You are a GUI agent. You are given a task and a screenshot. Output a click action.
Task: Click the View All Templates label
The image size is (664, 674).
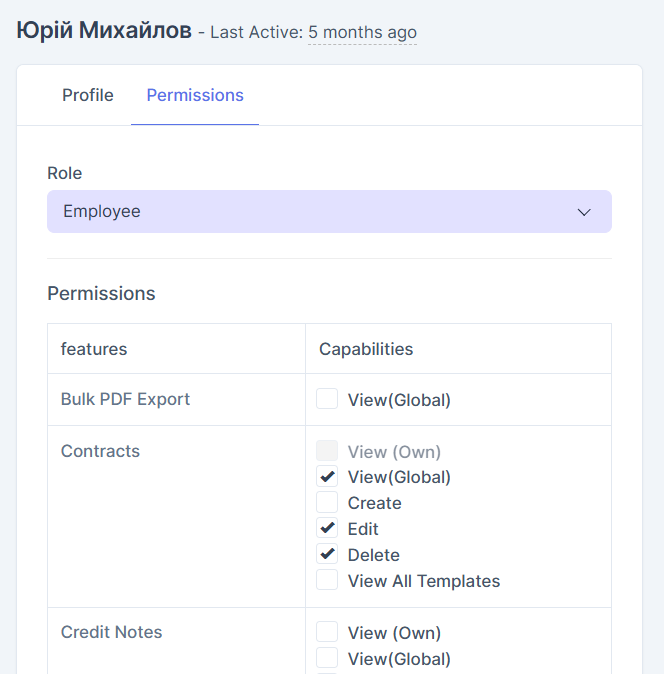coord(424,581)
